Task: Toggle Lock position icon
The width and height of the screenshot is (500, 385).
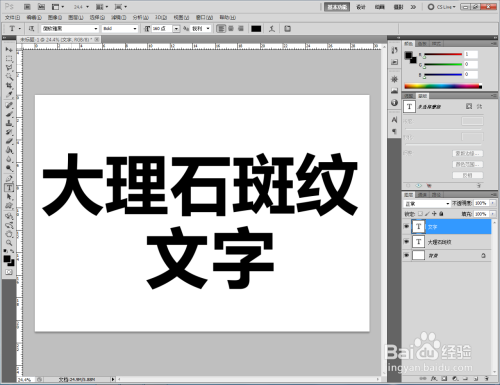Action: point(434,214)
